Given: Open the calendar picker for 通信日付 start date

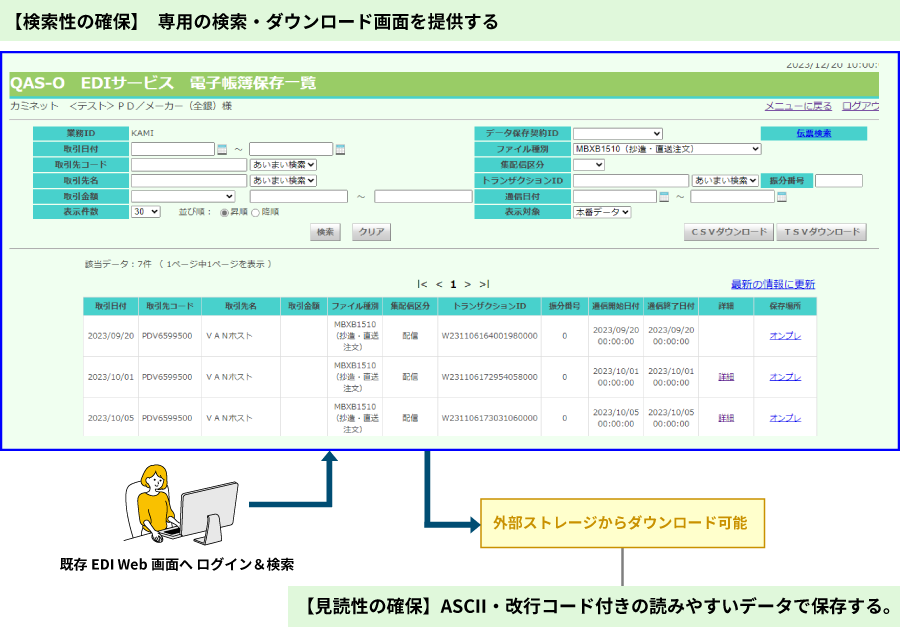Looking at the screenshot, I should (x=663, y=196).
